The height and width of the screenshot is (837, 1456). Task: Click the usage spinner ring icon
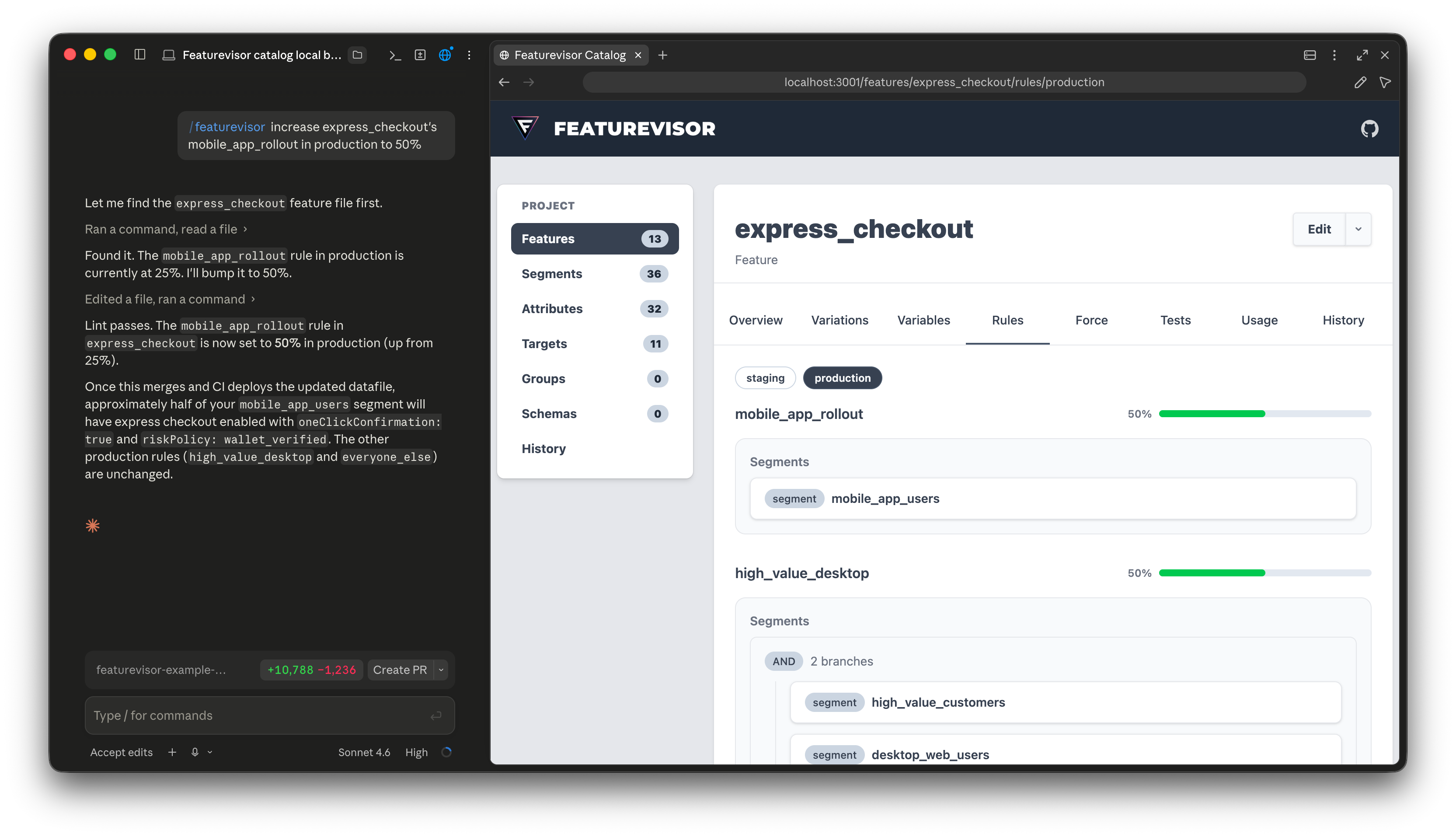(446, 752)
